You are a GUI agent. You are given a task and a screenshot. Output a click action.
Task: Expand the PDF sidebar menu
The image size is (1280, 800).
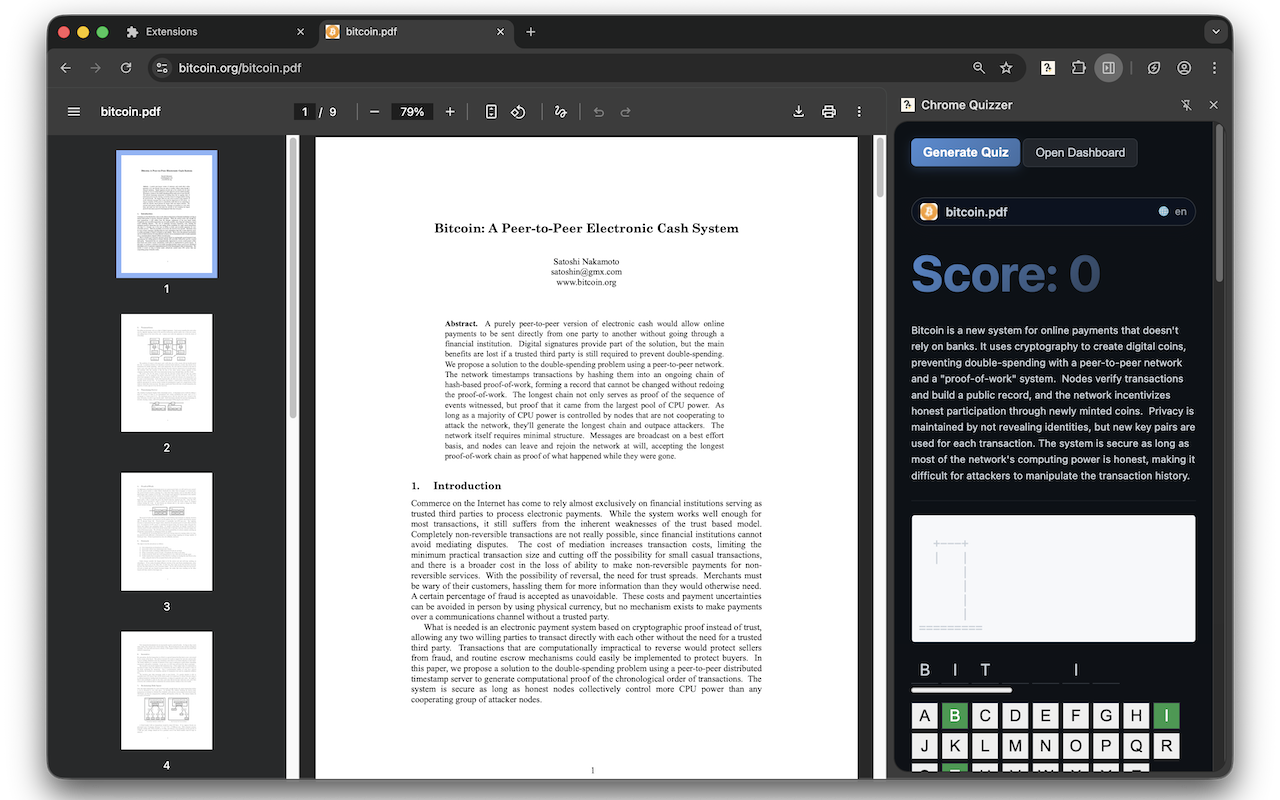click(x=73, y=111)
